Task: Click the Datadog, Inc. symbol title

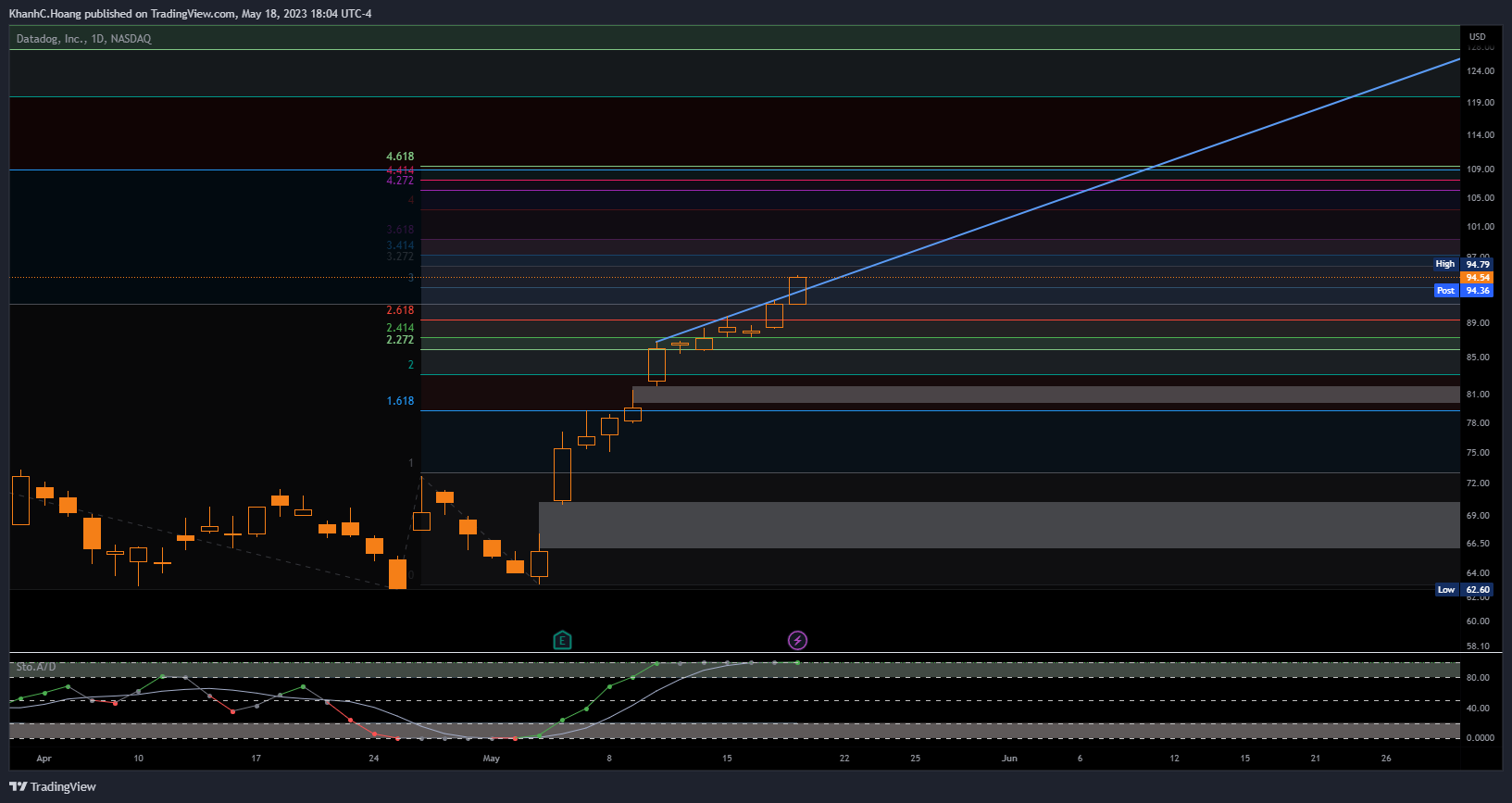Action: (x=83, y=39)
